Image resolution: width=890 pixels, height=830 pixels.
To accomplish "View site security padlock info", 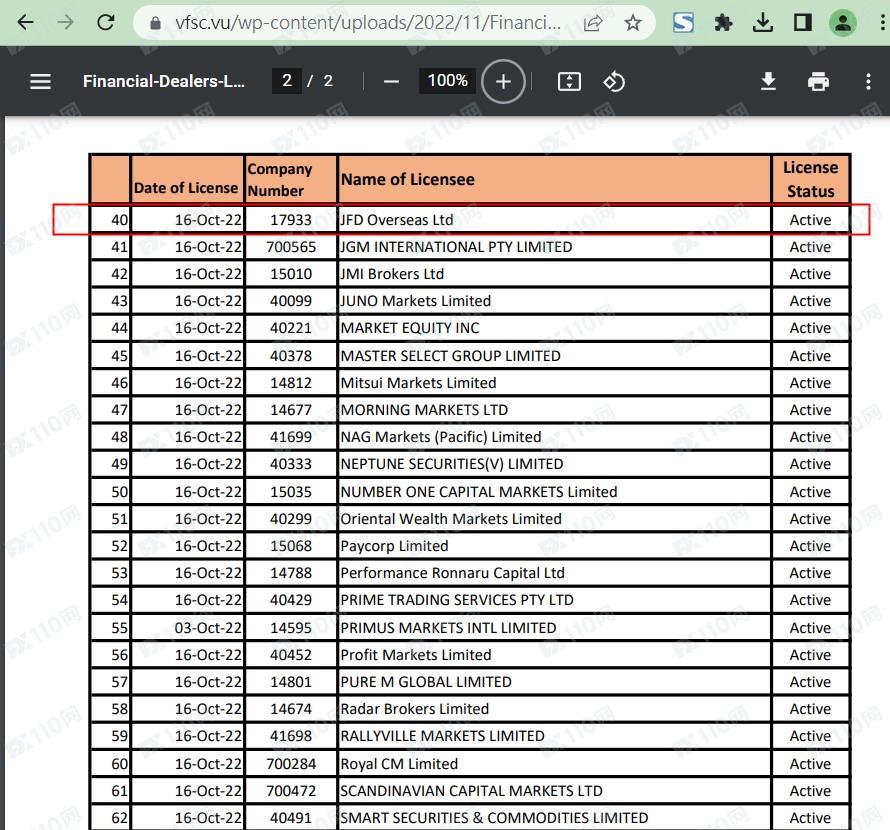I will (155, 23).
